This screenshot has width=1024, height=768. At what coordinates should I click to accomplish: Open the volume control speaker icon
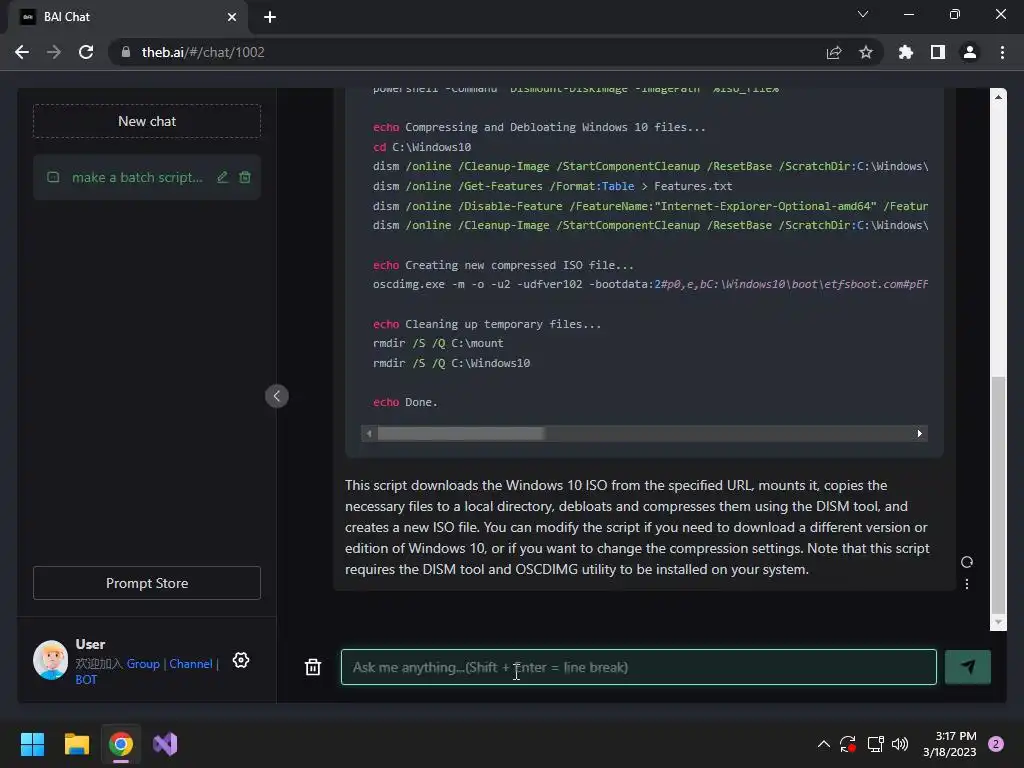tap(900, 744)
